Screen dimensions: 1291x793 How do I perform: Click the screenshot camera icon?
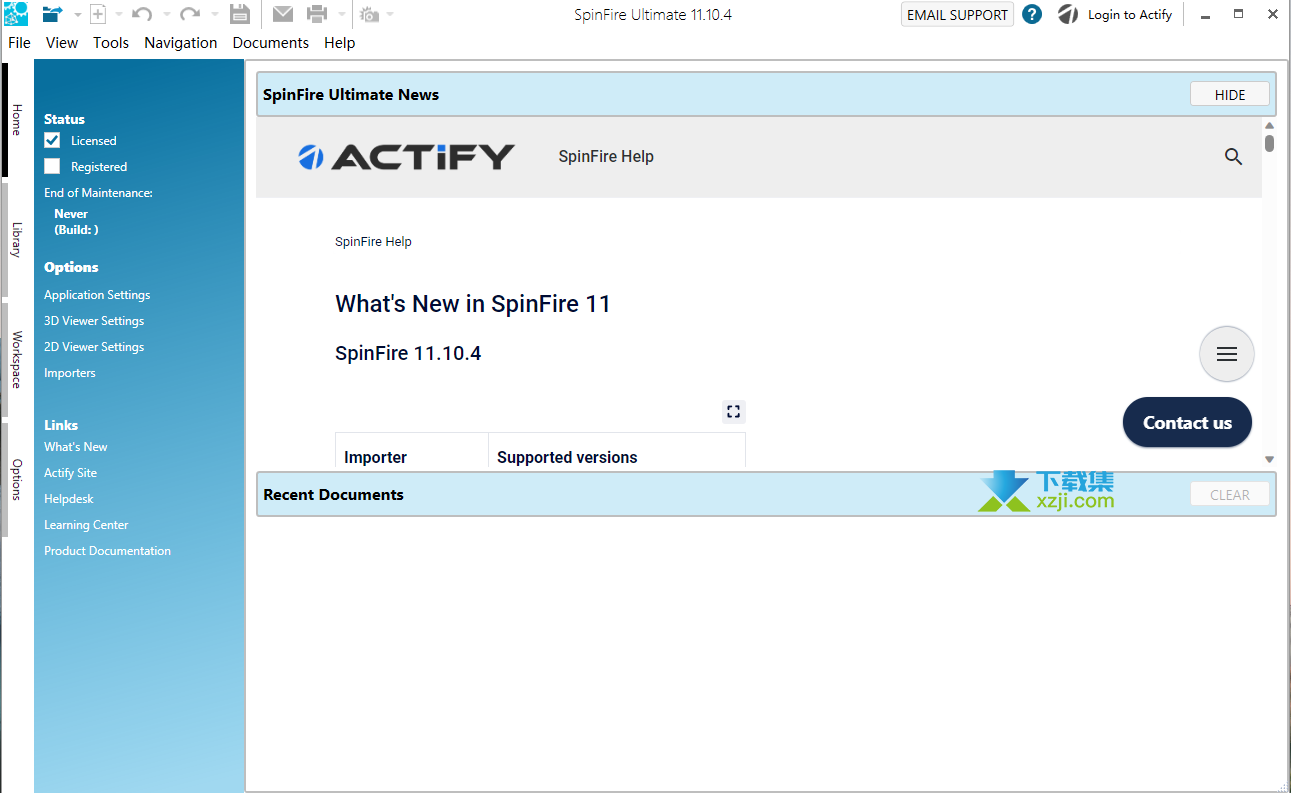(x=369, y=14)
